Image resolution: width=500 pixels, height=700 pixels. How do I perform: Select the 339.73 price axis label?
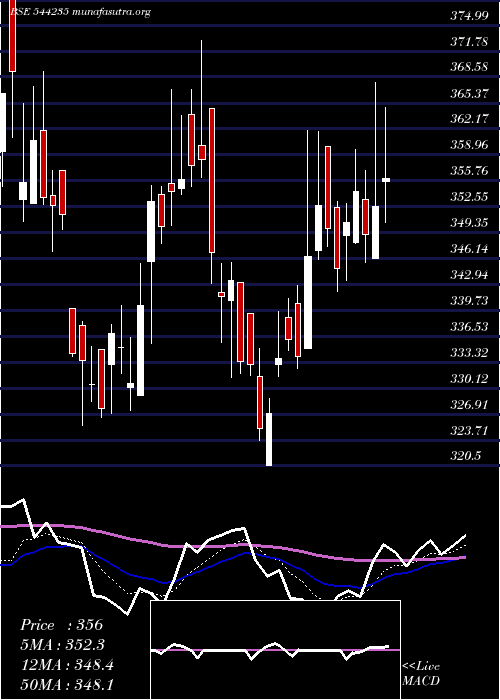click(469, 300)
